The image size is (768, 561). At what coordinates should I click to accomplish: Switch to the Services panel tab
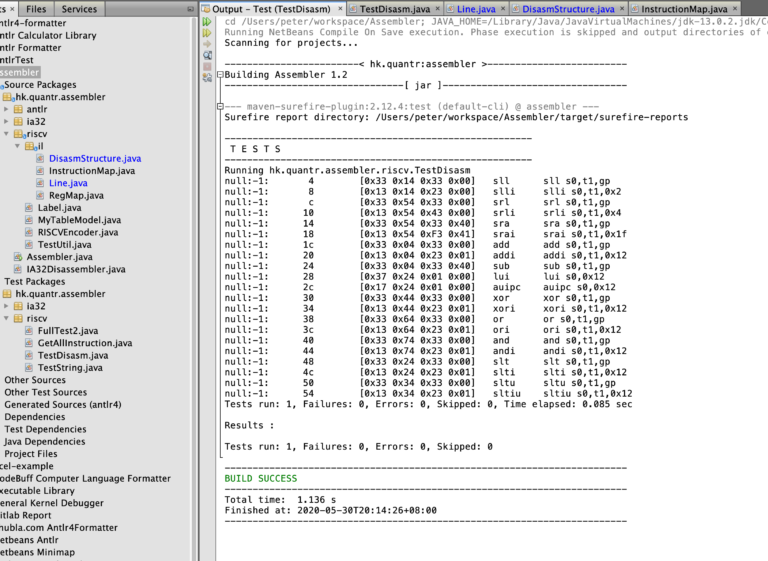click(x=79, y=9)
